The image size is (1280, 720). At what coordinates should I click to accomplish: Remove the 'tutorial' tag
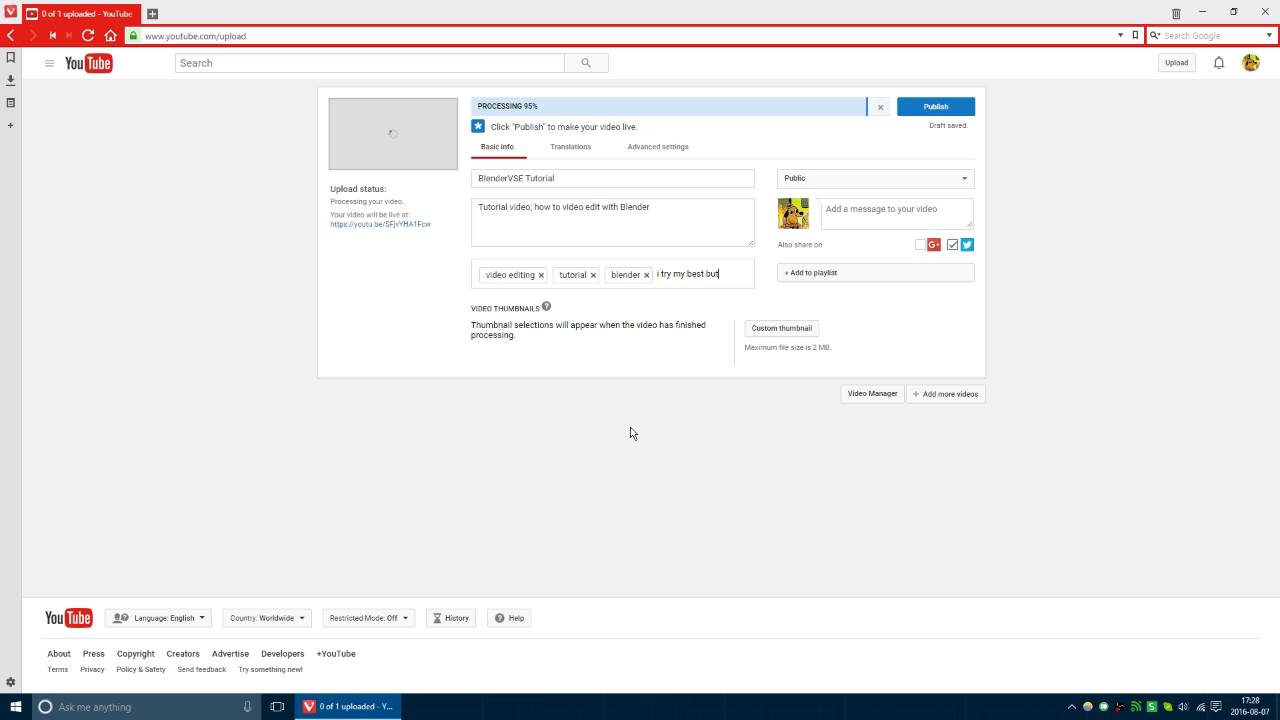593,275
